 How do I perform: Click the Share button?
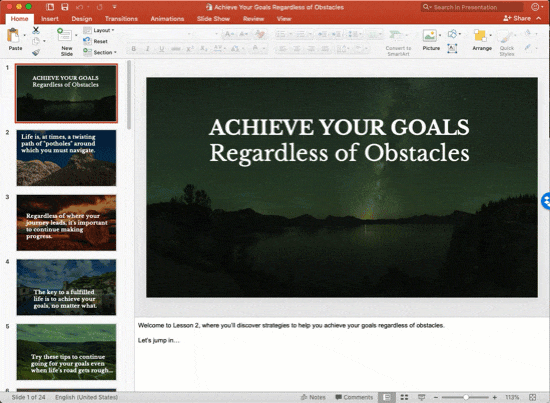[x=517, y=19]
